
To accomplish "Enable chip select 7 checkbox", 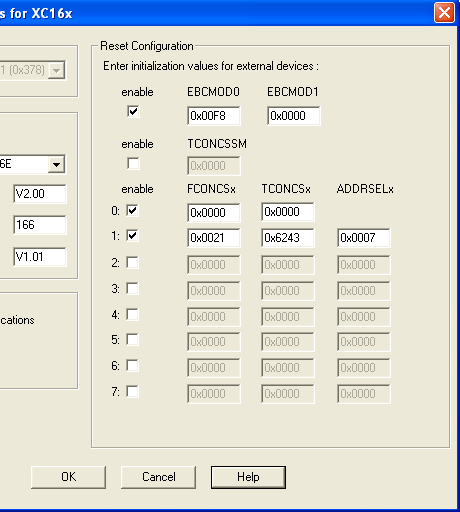I will tap(132, 391).
